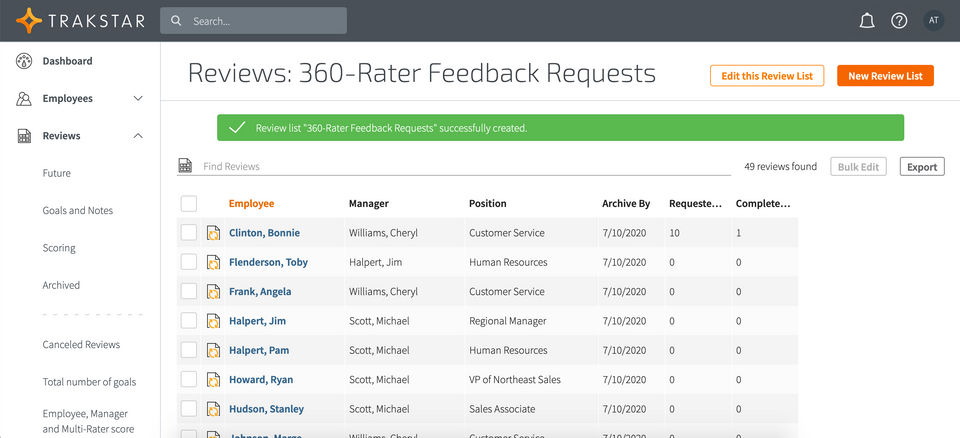Check the box for Flenderson, Toby
960x438 pixels.
pyautogui.click(x=189, y=262)
